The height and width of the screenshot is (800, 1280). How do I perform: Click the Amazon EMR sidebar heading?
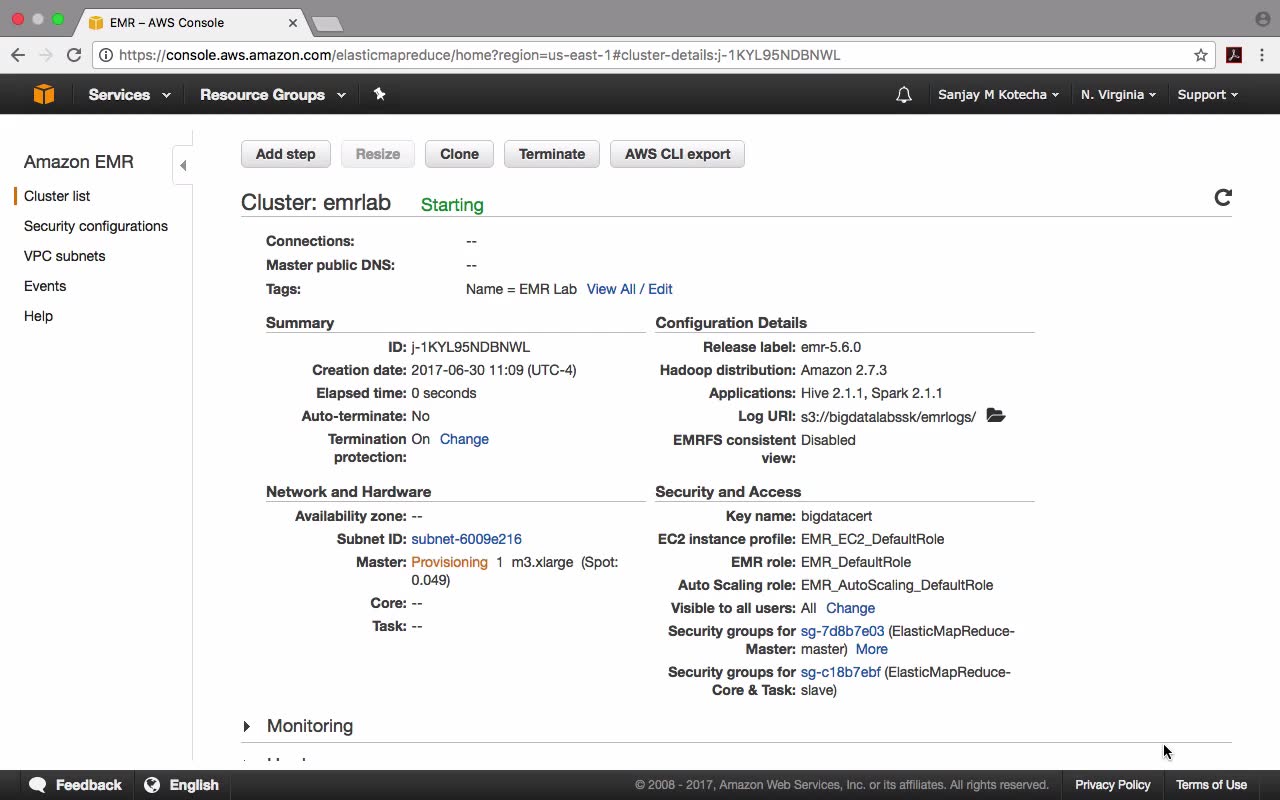pyautogui.click(x=78, y=162)
